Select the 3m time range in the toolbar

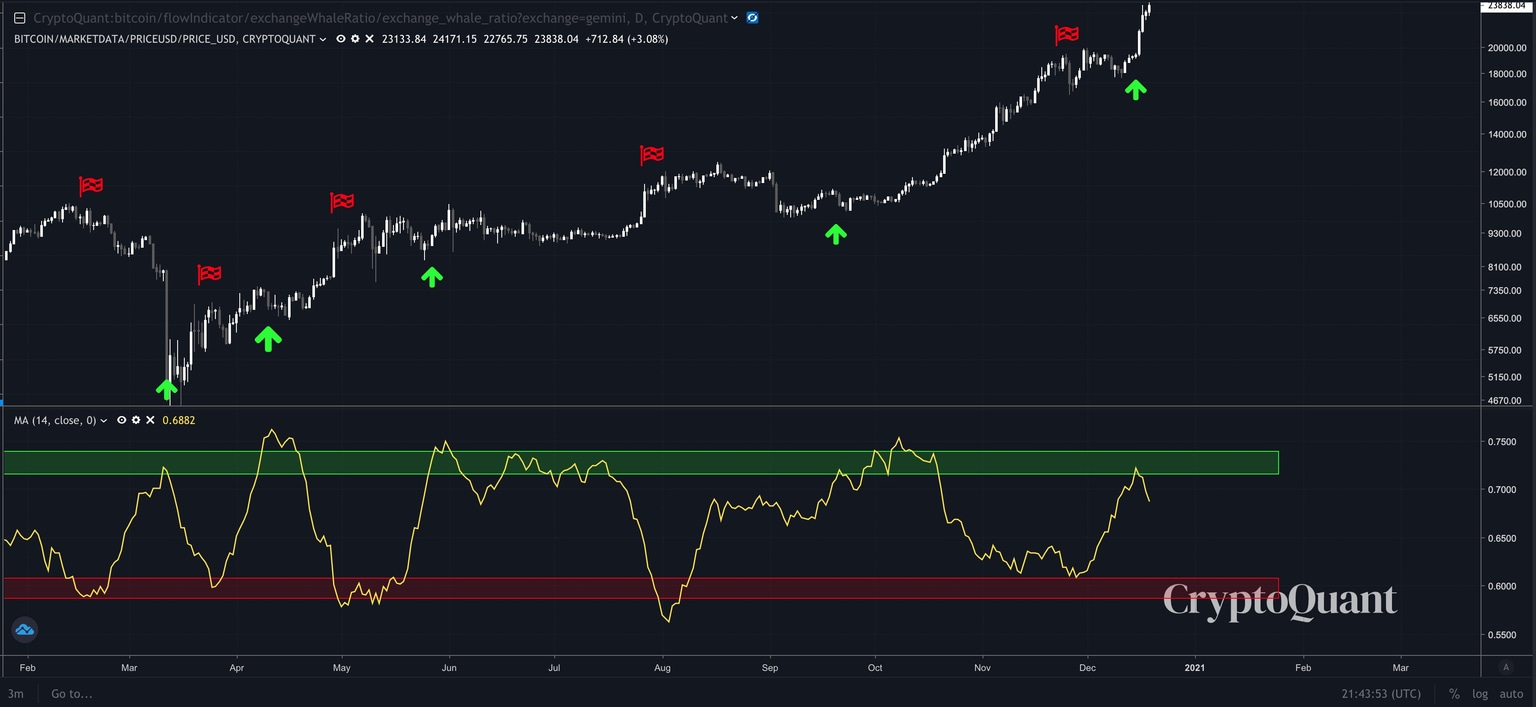click(x=14, y=693)
